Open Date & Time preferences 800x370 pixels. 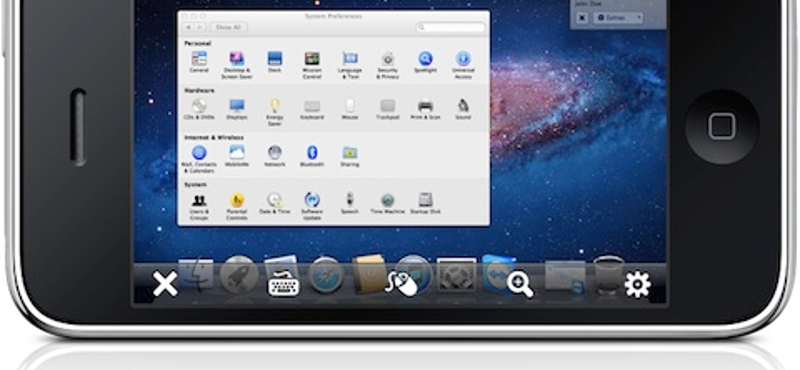(x=274, y=203)
